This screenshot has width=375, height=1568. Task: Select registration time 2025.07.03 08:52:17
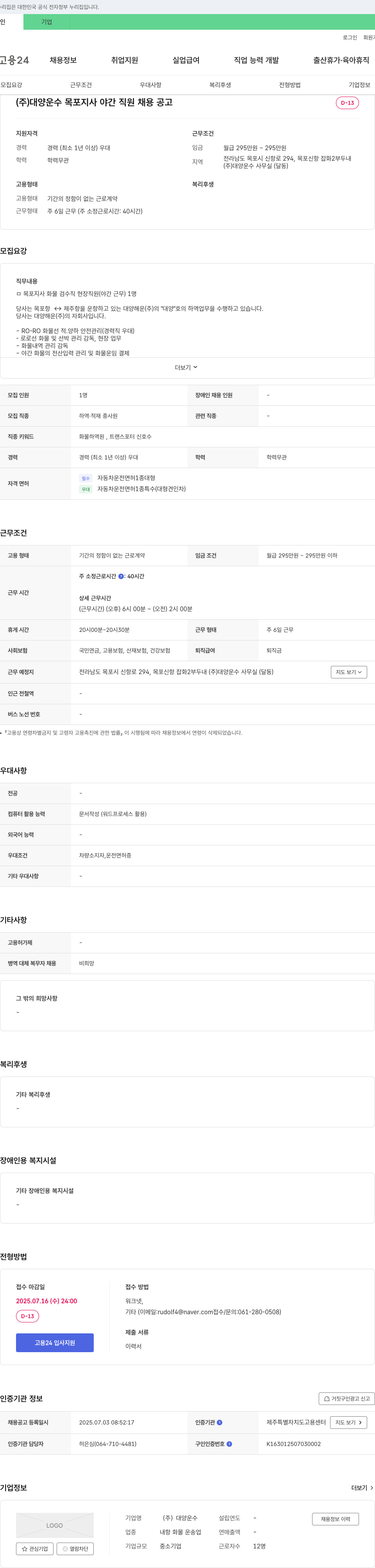pos(107,1423)
